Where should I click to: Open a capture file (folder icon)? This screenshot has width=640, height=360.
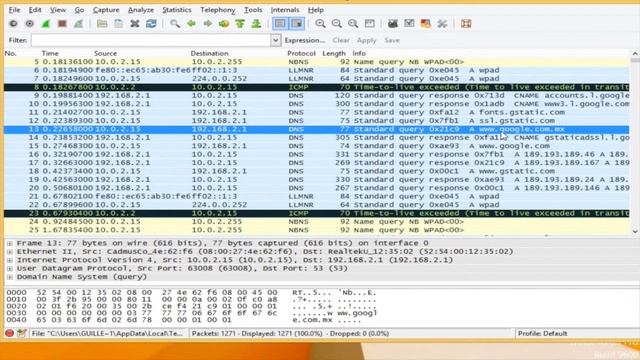click(102, 24)
